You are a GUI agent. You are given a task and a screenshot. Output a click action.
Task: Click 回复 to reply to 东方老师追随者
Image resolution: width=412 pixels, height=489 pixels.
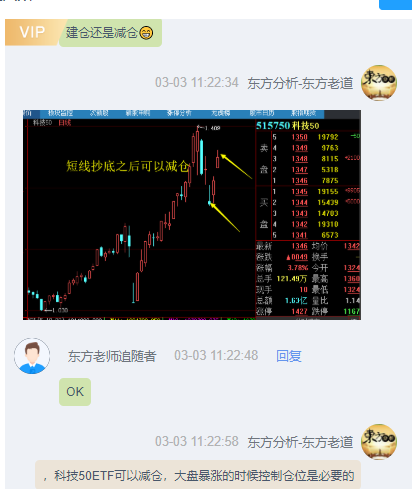(x=289, y=356)
